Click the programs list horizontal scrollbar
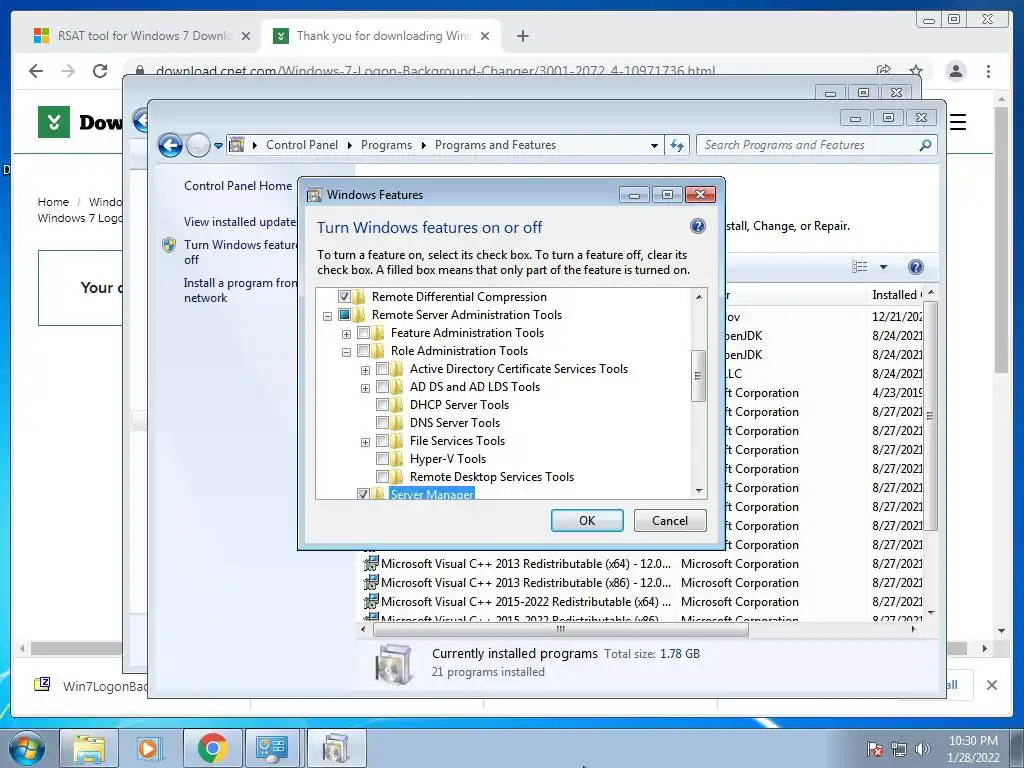 coord(561,630)
